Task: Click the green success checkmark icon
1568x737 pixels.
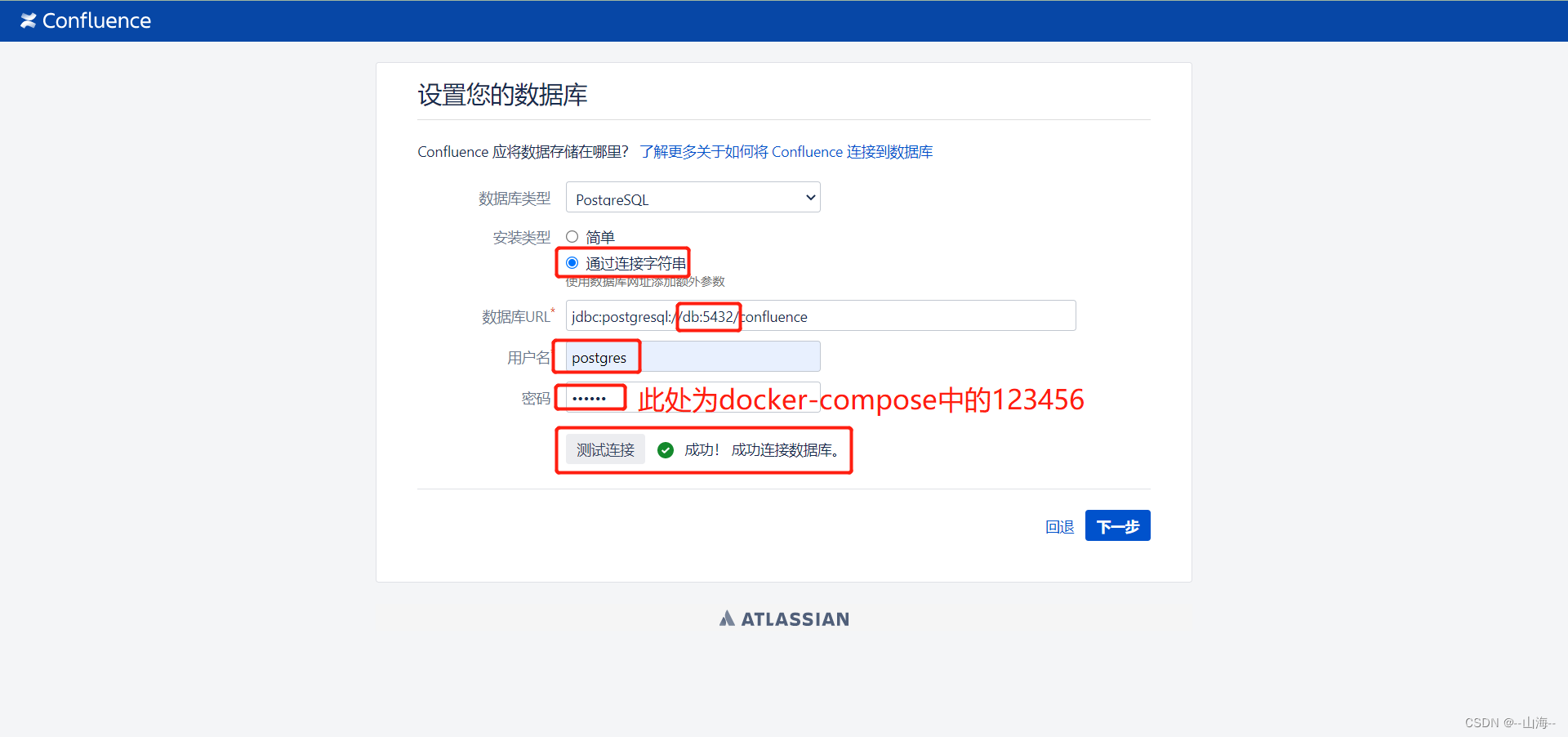Action: click(666, 450)
